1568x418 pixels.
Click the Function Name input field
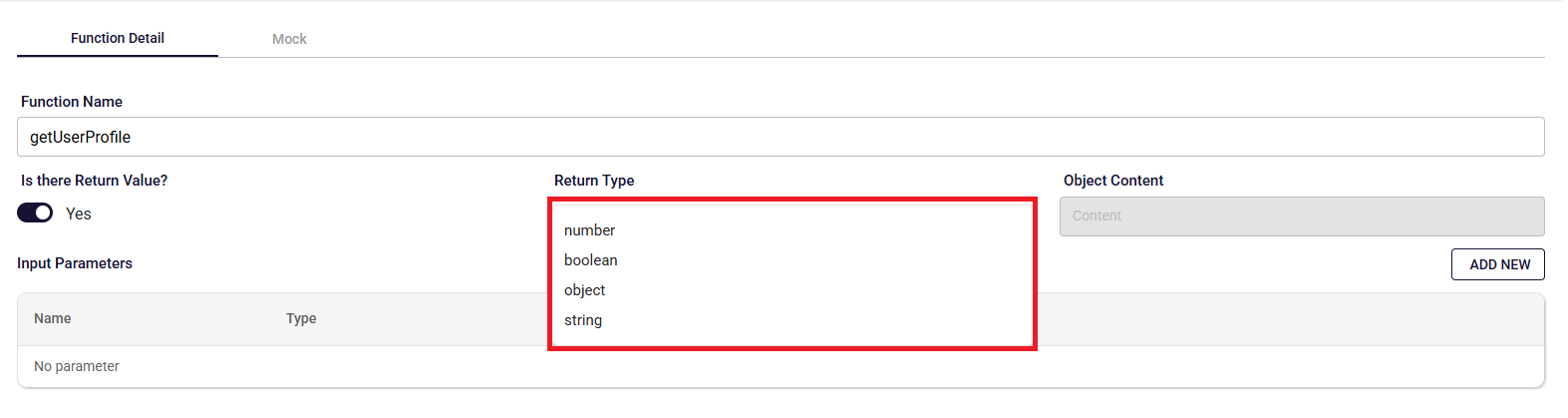point(781,137)
